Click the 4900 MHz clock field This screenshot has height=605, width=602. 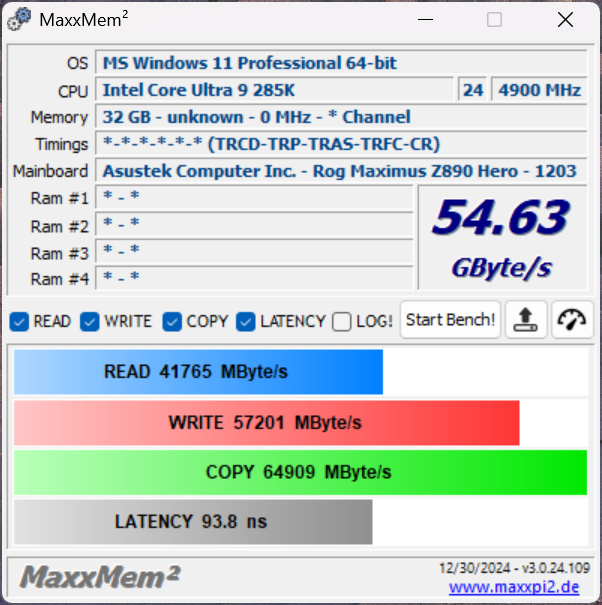coord(539,90)
